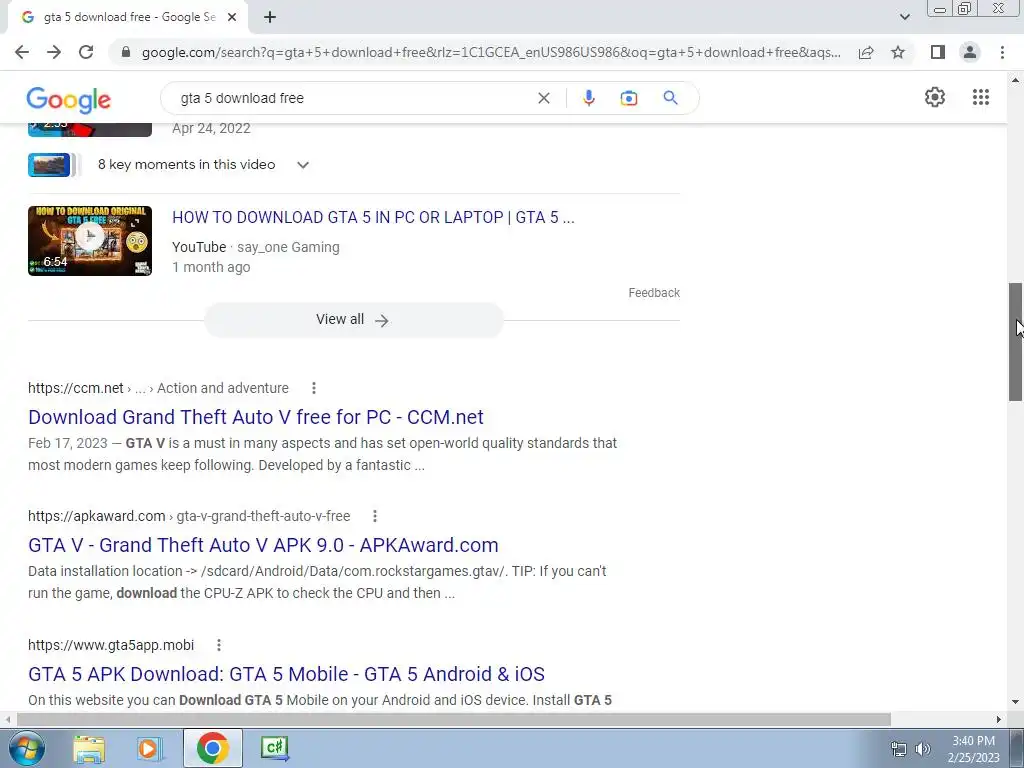Open the volume tray icon

(922, 749)
